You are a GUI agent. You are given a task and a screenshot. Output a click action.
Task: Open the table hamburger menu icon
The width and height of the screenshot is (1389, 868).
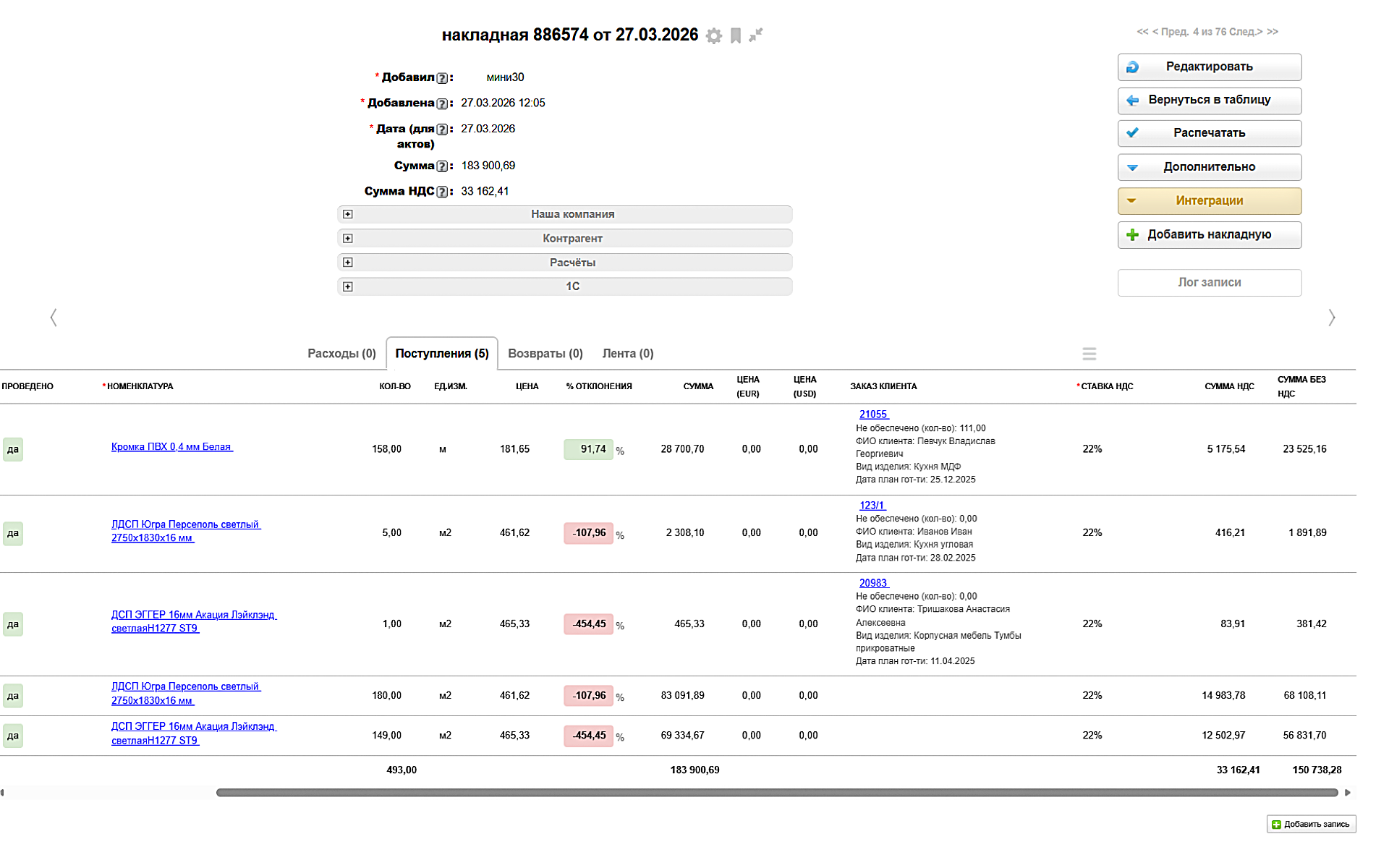[x=1089, y=354]
